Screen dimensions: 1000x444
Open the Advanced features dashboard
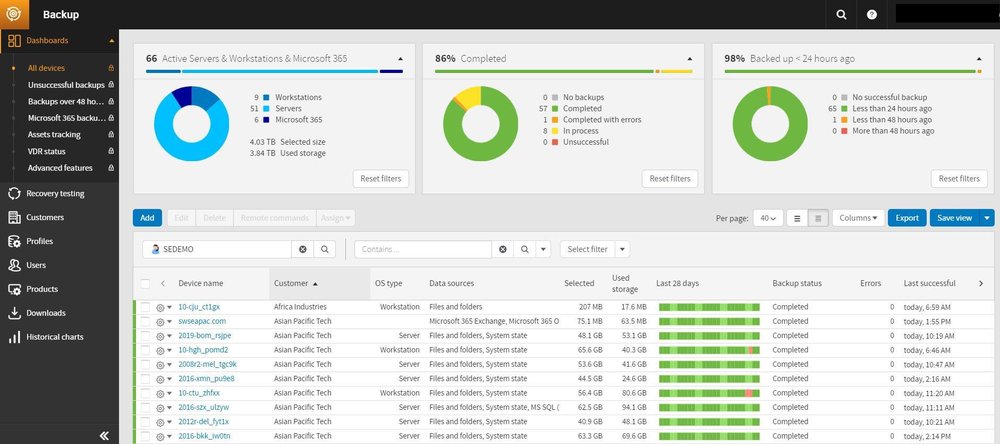pos(60,168)
